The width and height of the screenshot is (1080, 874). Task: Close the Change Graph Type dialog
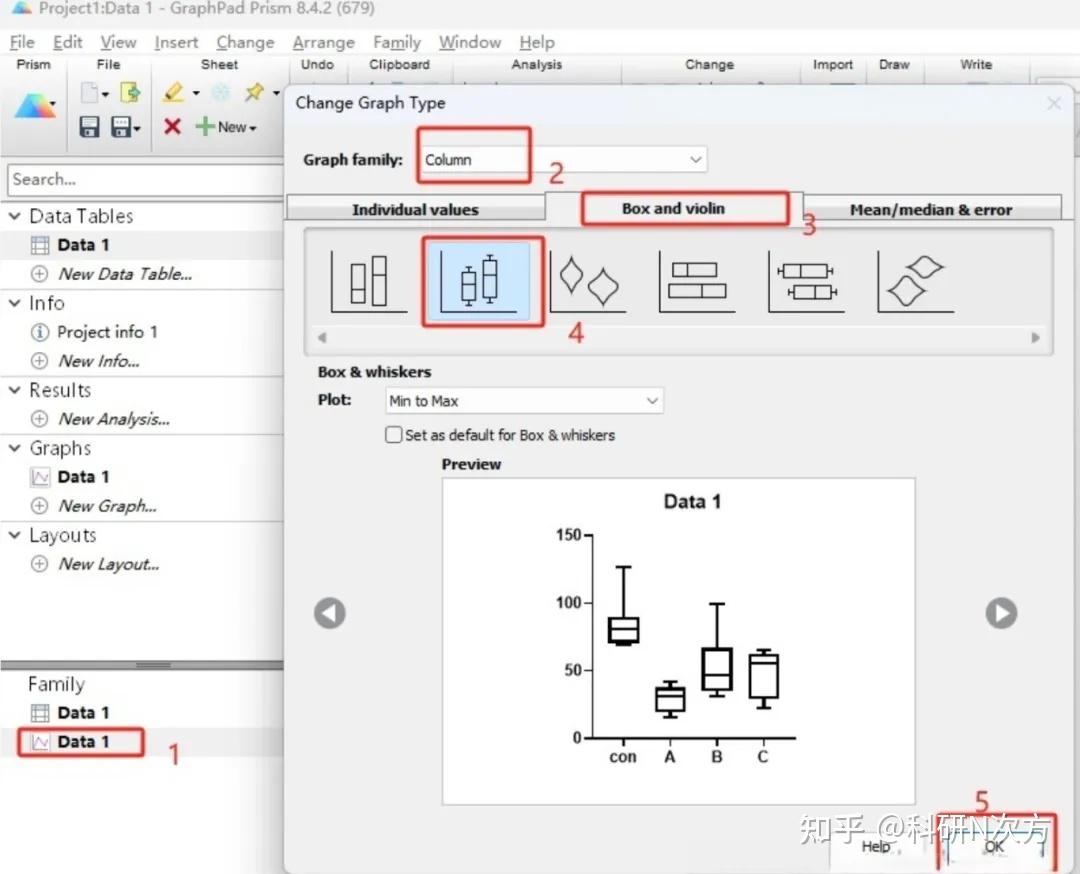1053,104
